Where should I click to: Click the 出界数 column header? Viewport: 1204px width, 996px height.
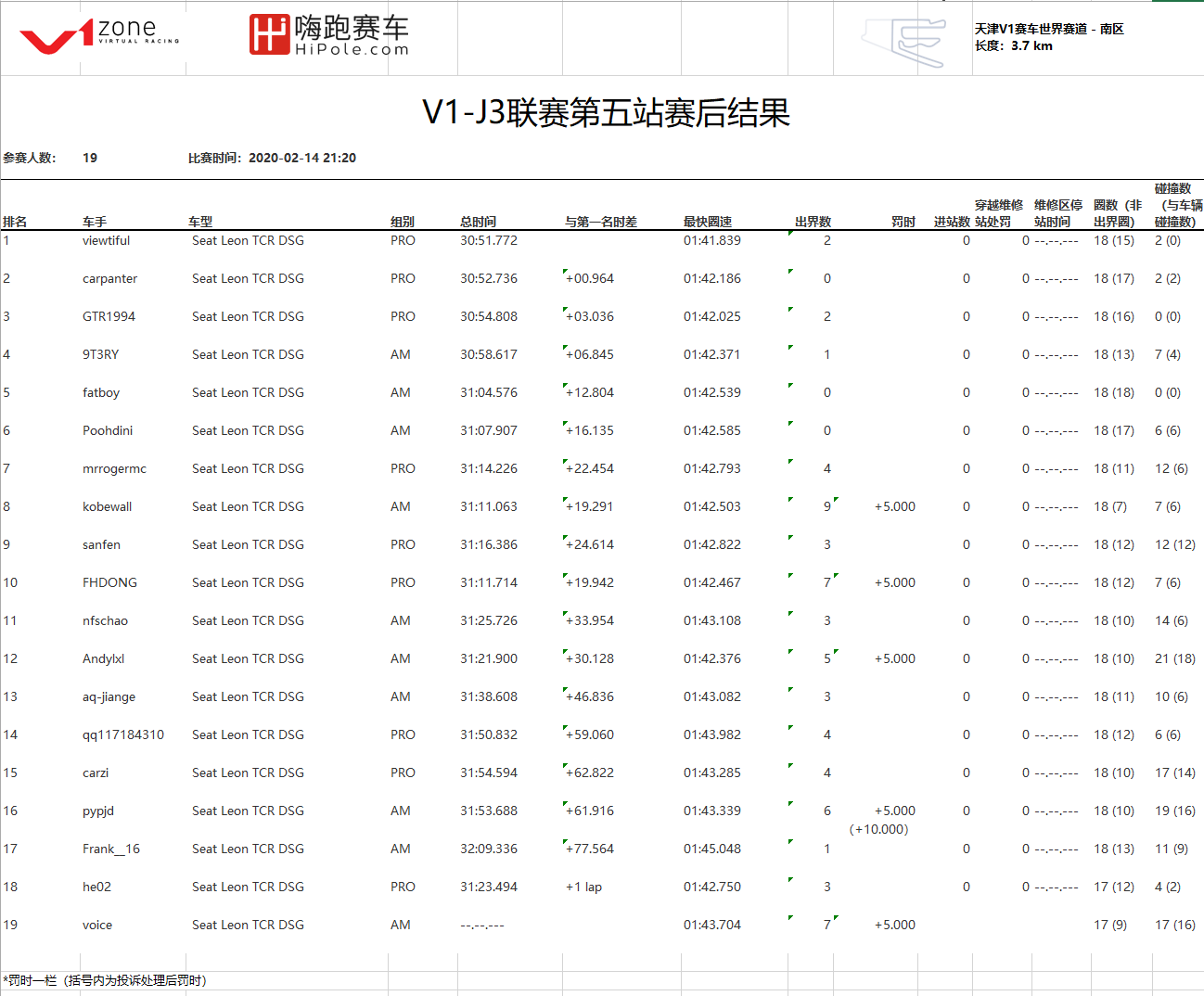[x=813, y=222]
